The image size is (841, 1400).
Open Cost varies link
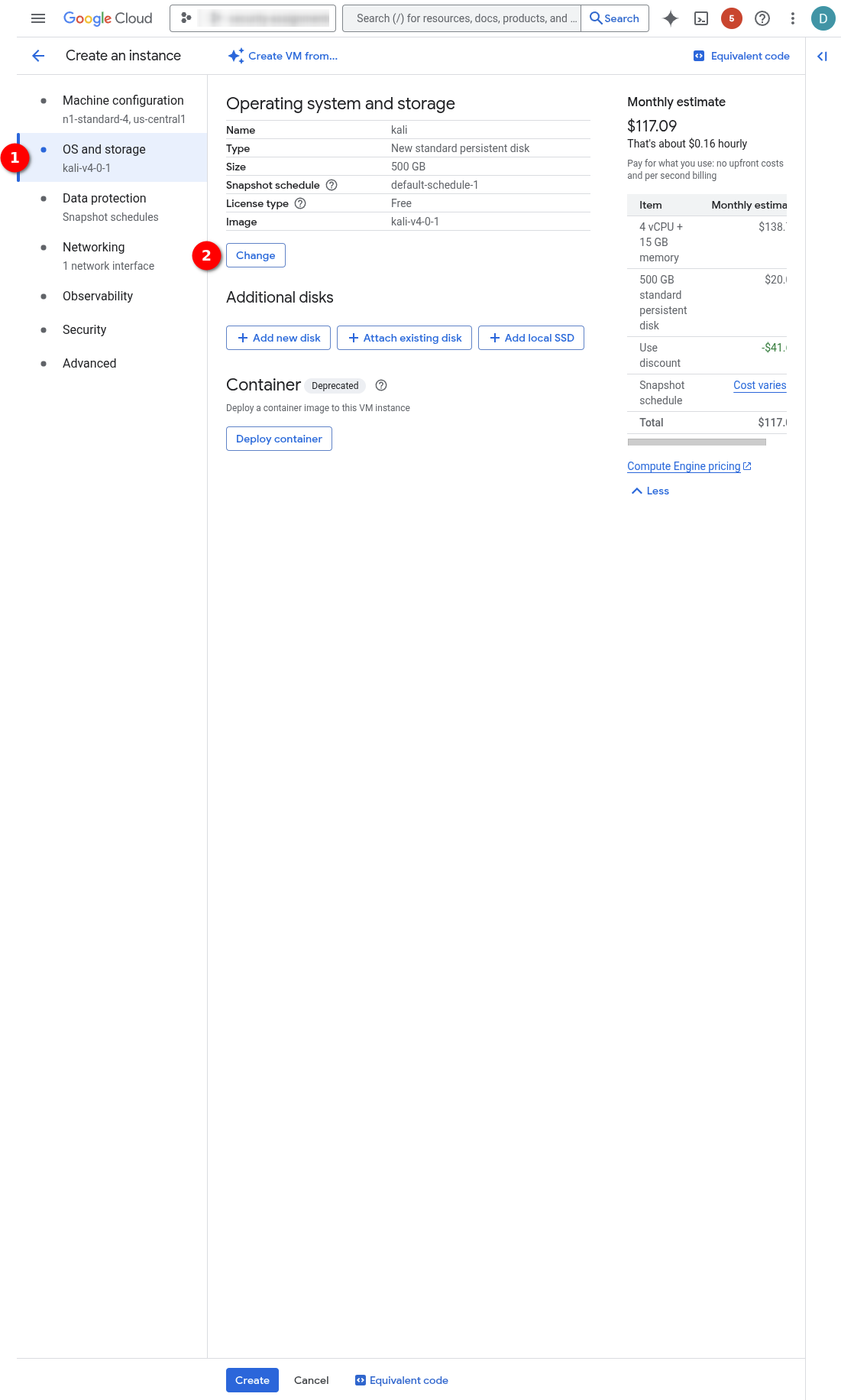pyautogui.click(x=760, y=385)
